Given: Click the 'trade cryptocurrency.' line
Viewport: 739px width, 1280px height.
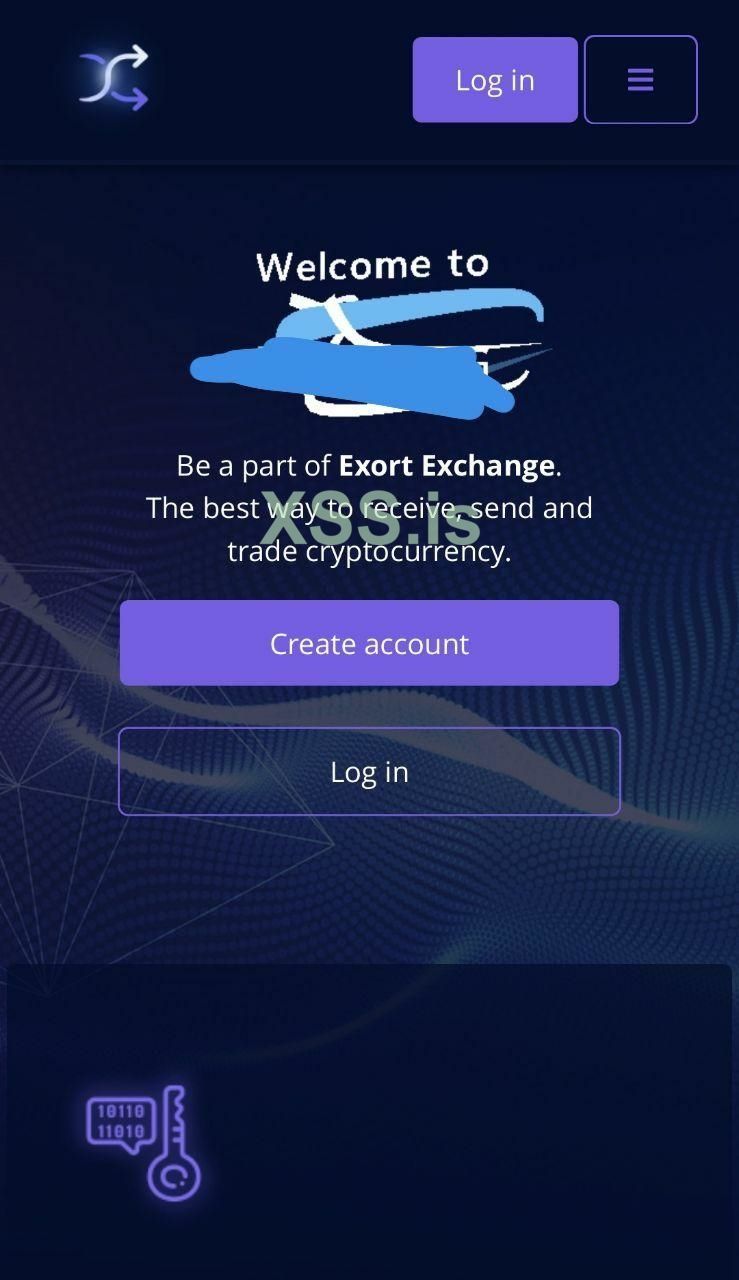Looking at the screenshot, I should coord(369,551).
